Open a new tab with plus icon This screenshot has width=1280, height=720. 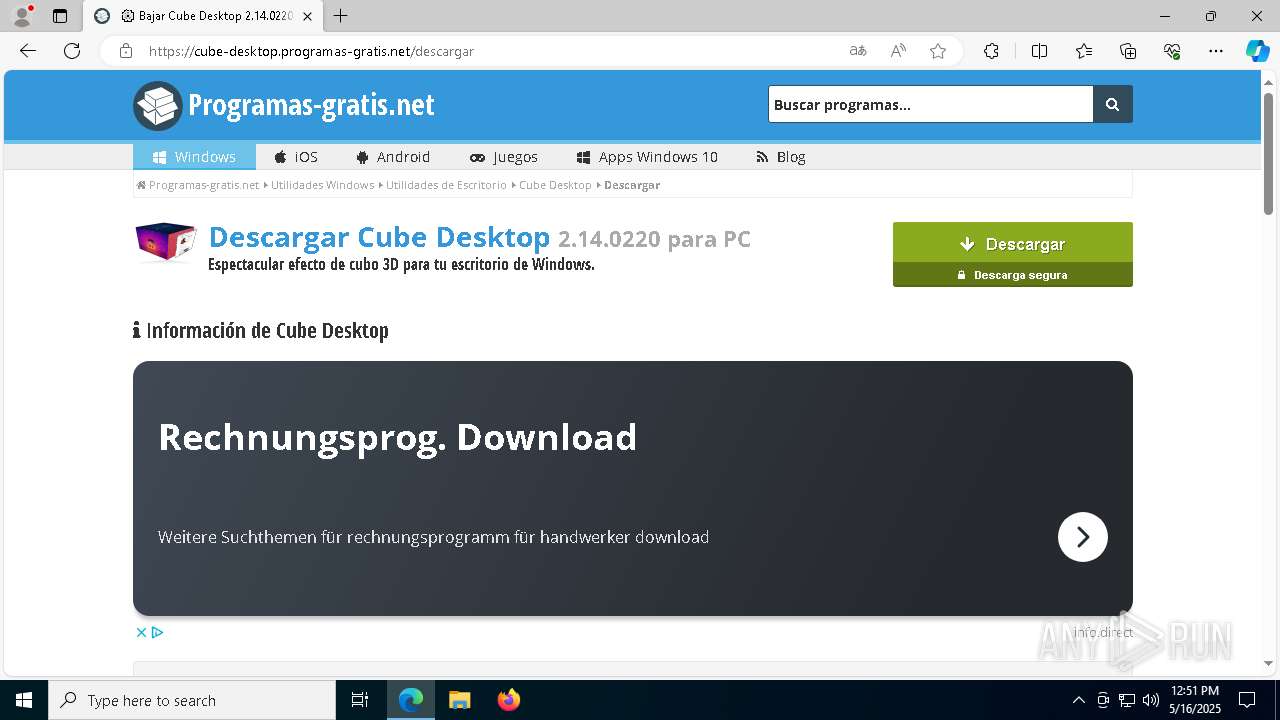point(341,16)
